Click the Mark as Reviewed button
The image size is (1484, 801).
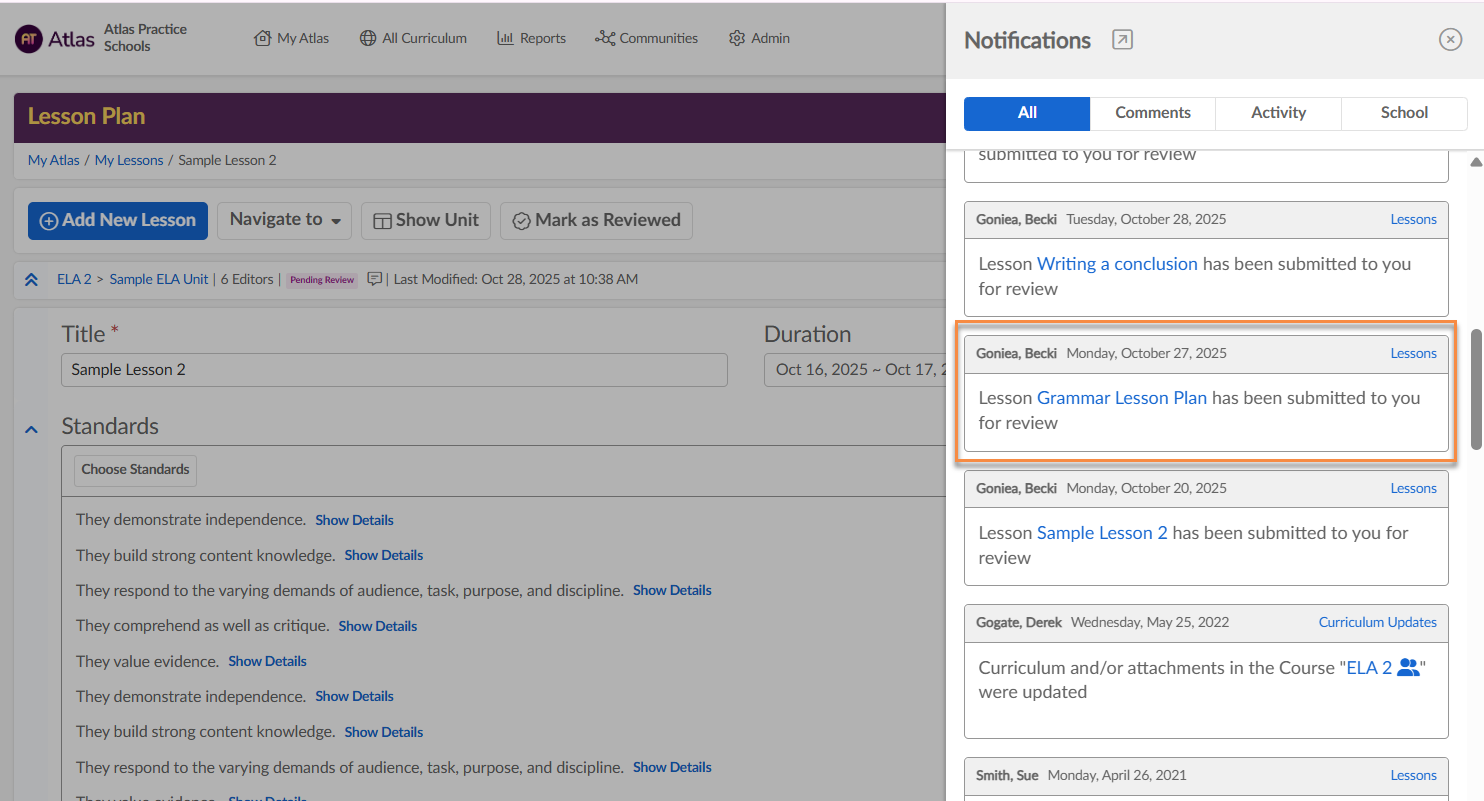tap(596, 220)
